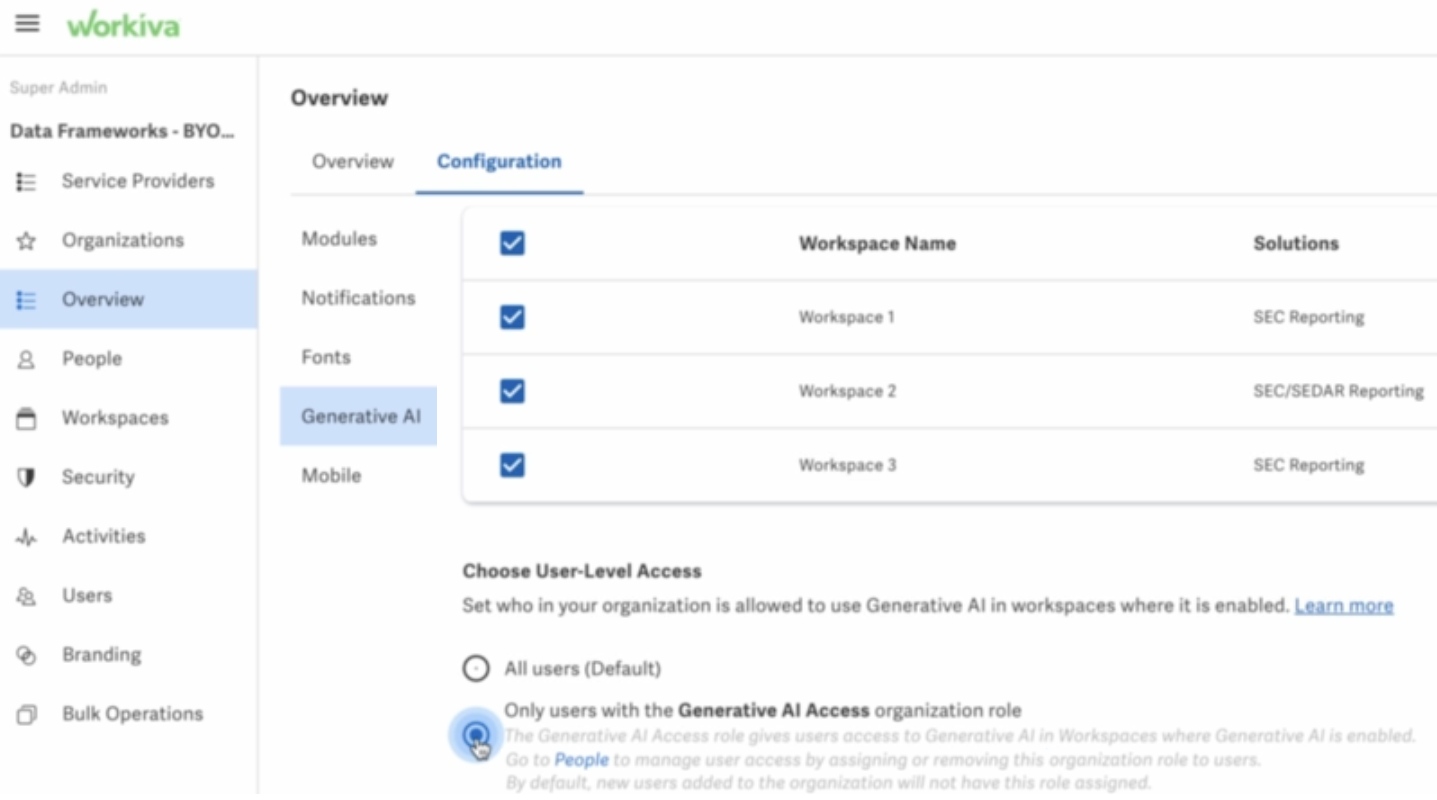The height and width of the screenshot is (800, 1437).
Task: Toggle the select-all workspaces header checkbox
Action: (x=512, y=243)
